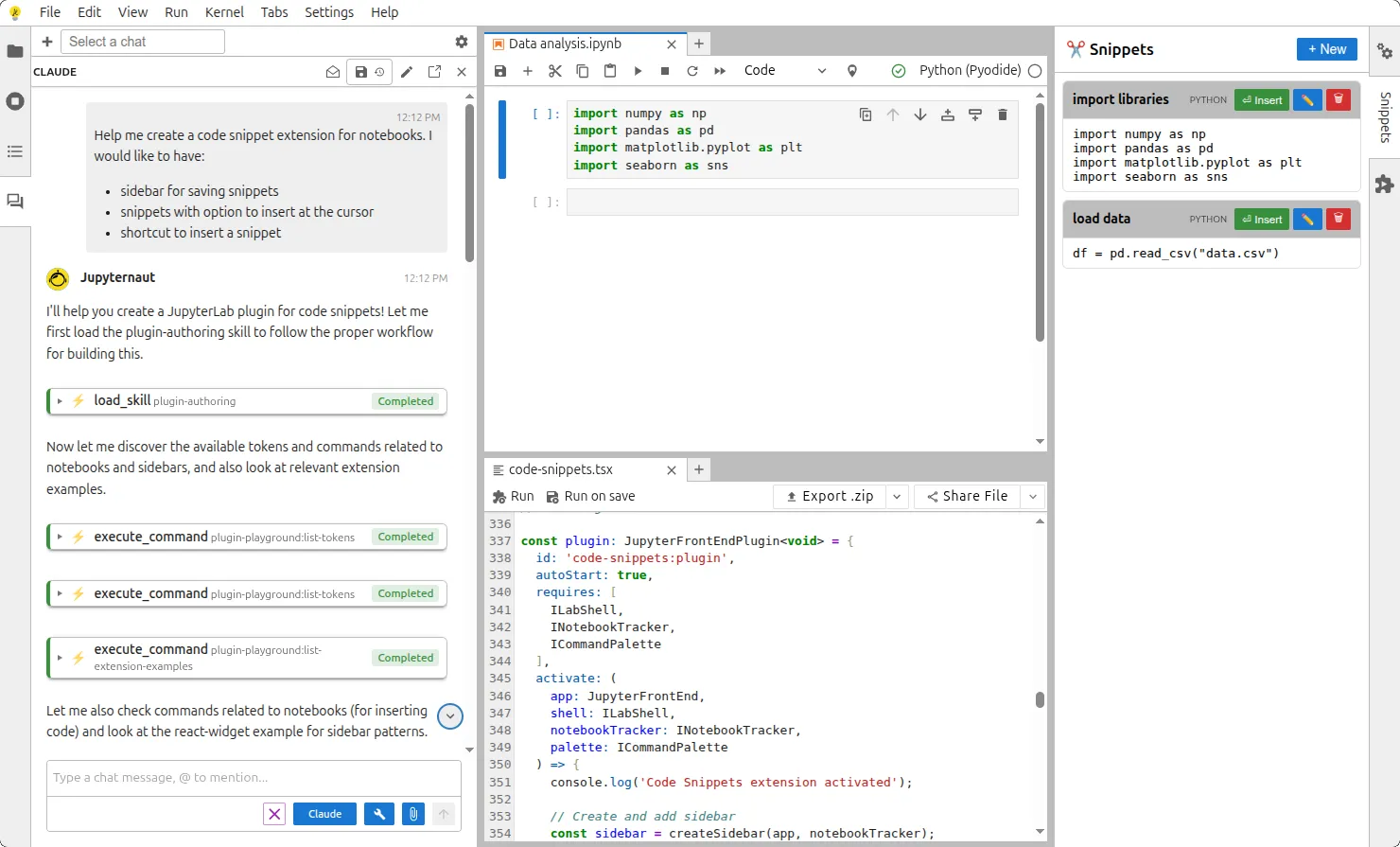Open the cell type 'Code' dropdown
The image size is (1400, 847).
(x=785, y=71)
